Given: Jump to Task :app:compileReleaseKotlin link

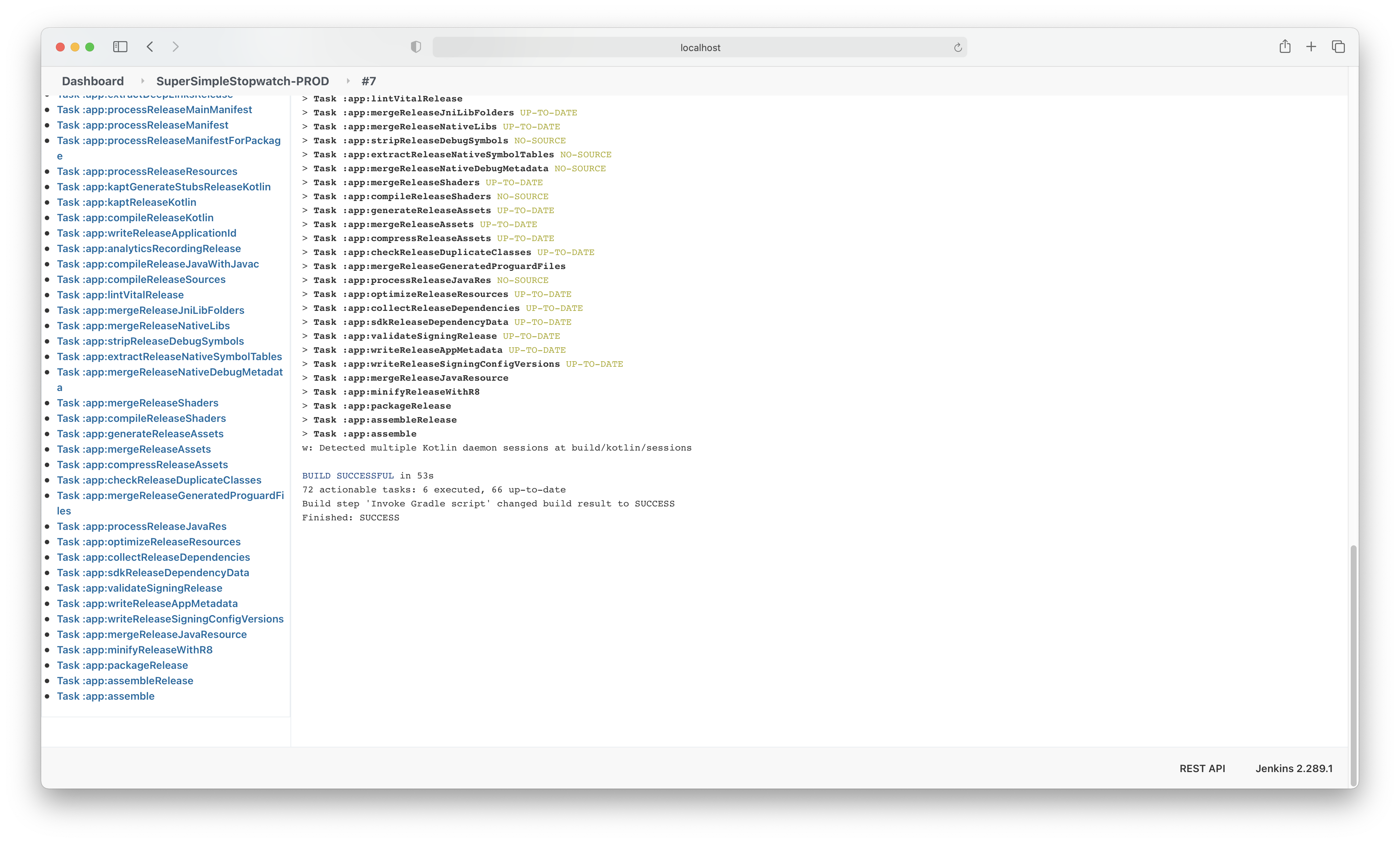Looking at the screenshot, I should coord(135,218).
